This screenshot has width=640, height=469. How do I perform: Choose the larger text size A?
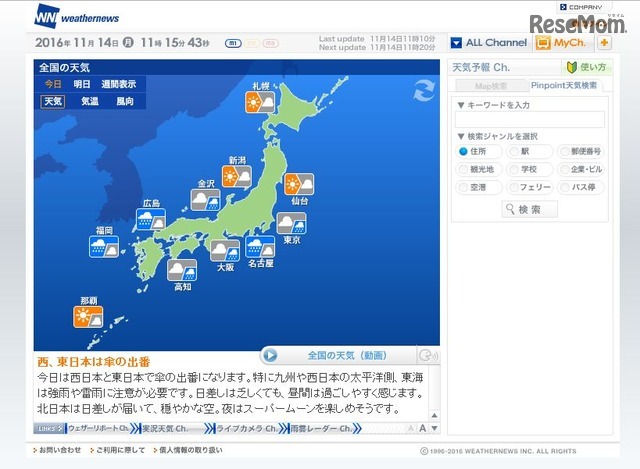pyautogui.click(x=423, y=428)
